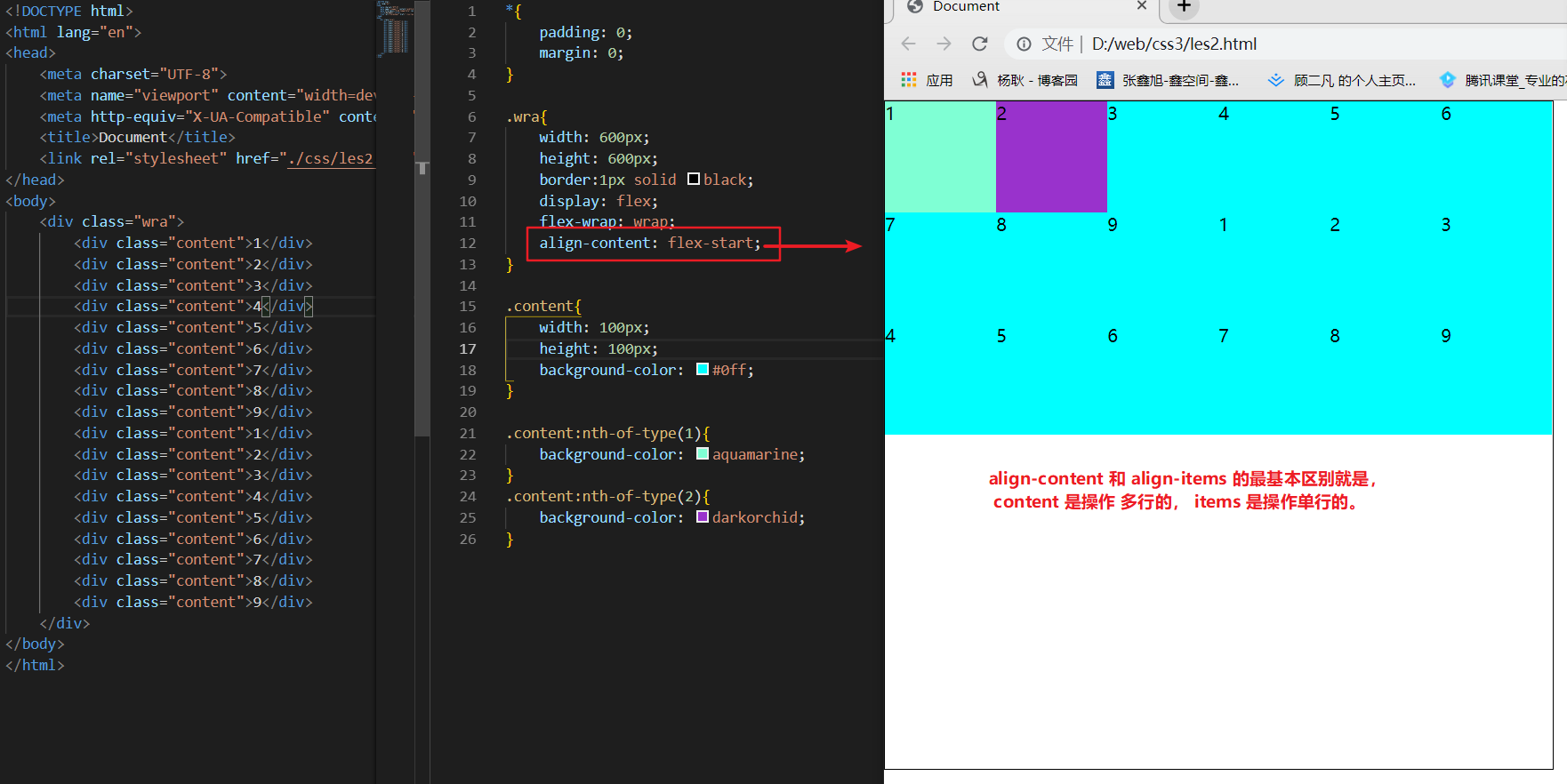Open the 杨耿 - 博客园 bookmark
Screen dimensions: 1567x784
[x=1025, y=80]
